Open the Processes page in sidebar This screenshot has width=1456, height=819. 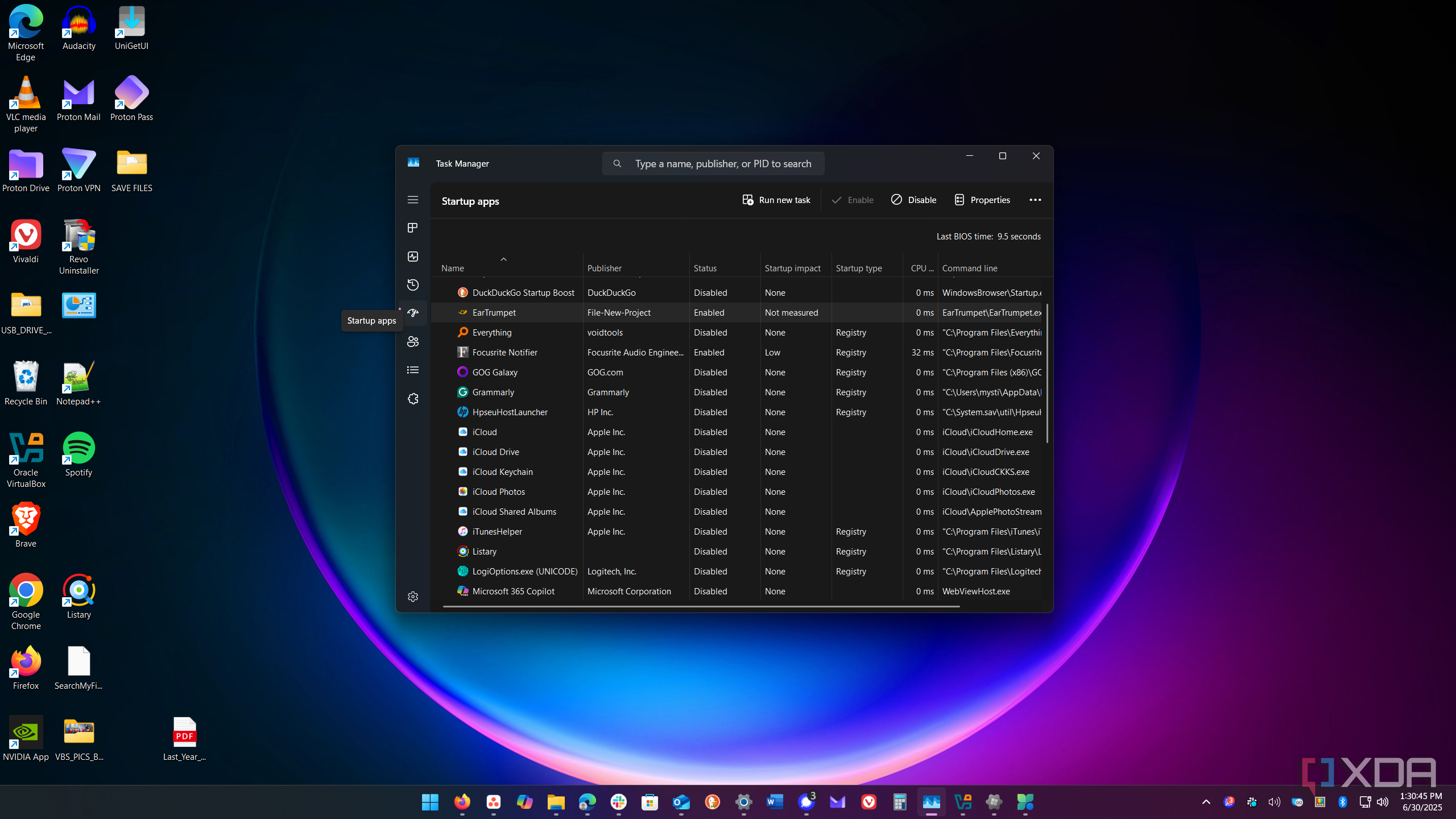(x=413, y=228)
